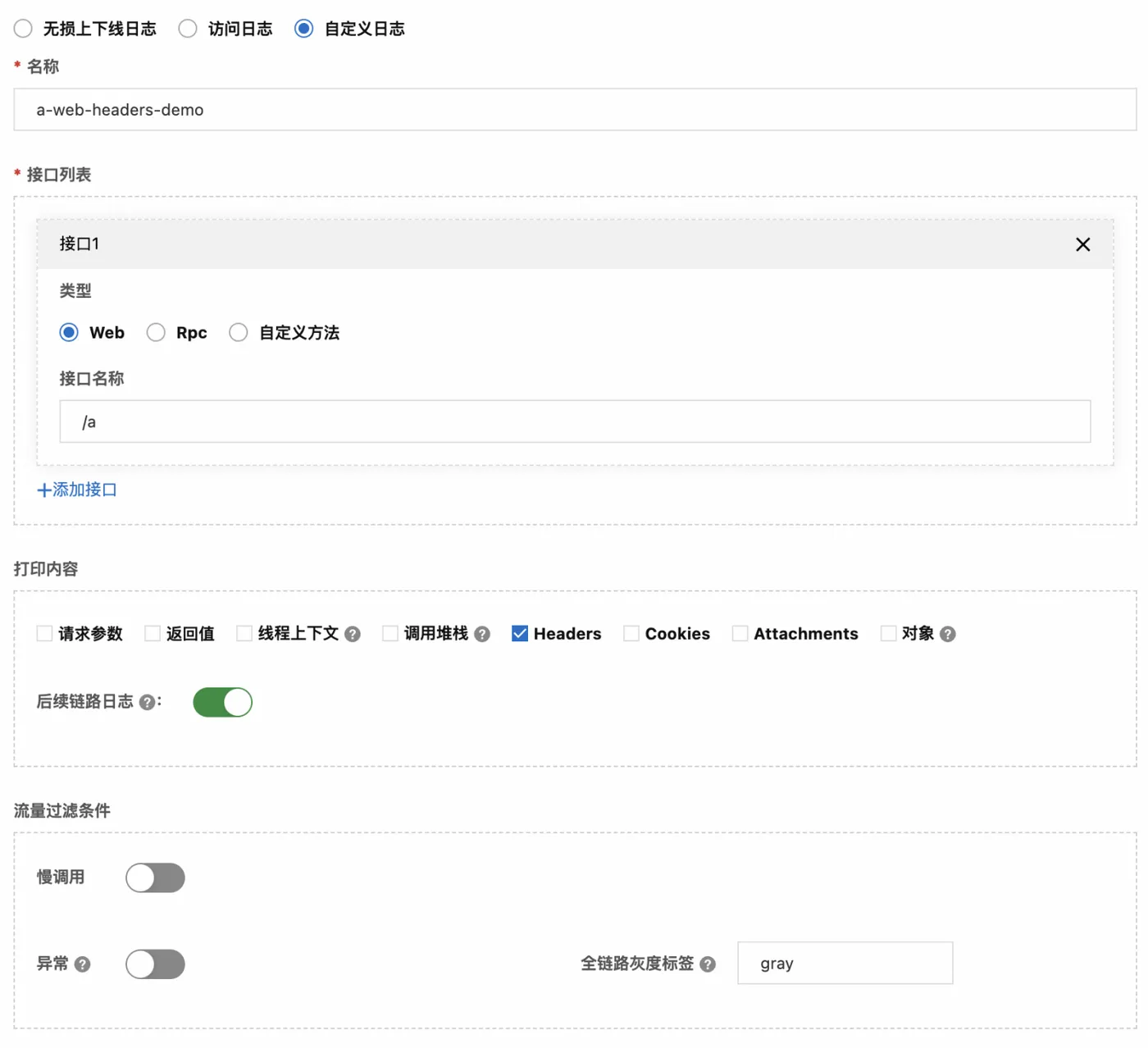Turn off the 后续链路日志 switch
Viewport: 1148px width, 1048px height.
coord(222,702)
